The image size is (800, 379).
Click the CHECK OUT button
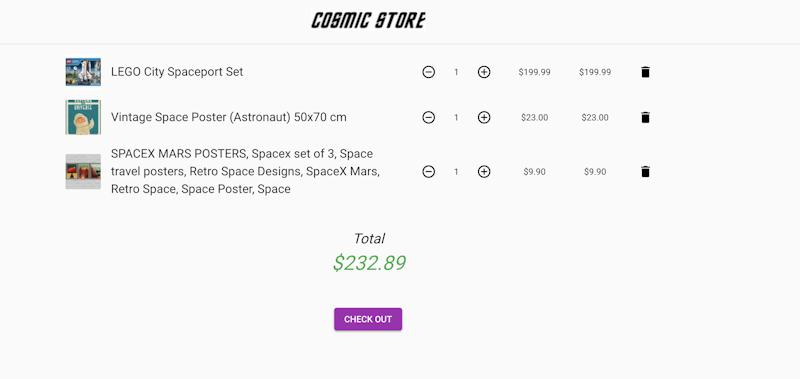click(368, 319)
